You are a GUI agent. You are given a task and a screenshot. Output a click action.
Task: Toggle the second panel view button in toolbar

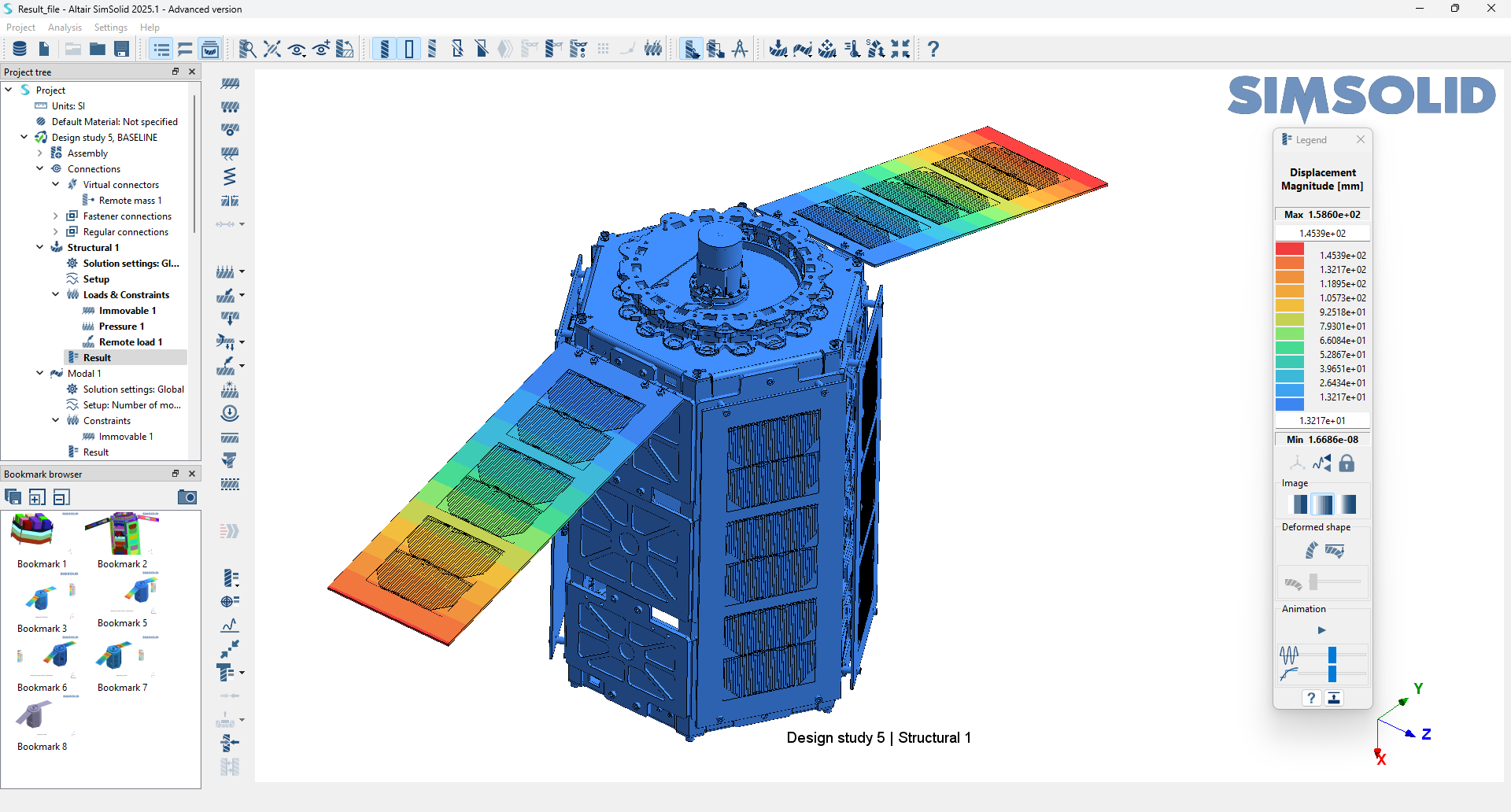tap(186, 49)
